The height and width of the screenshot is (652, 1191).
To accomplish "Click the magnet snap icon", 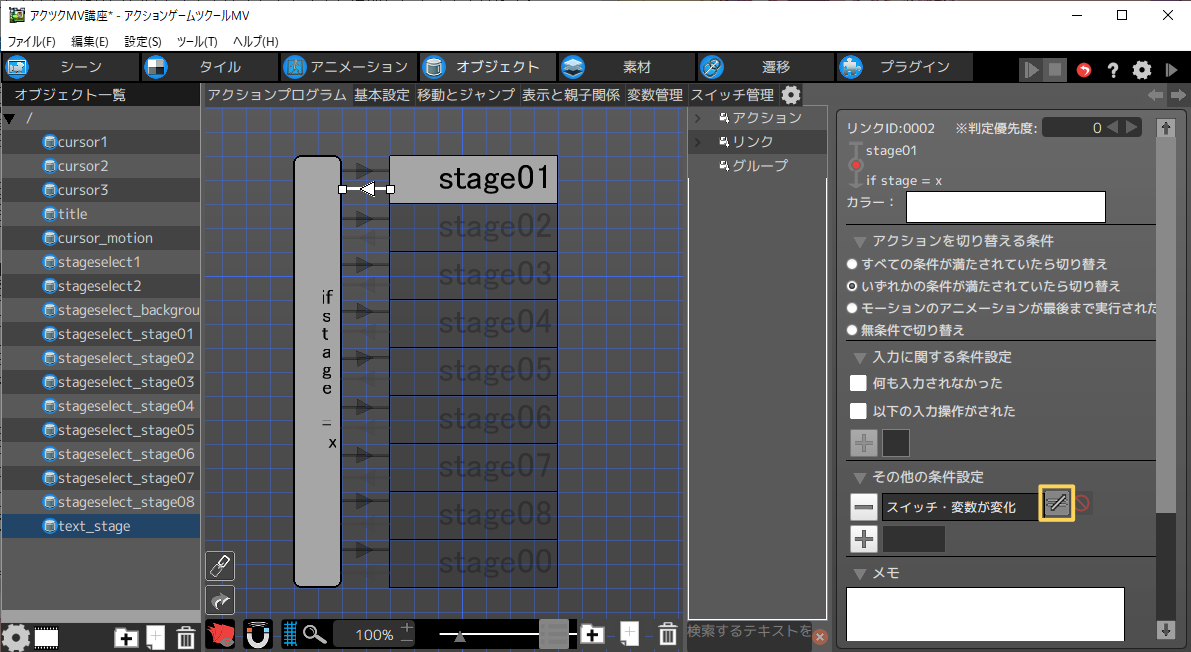I will click(257, 634).
